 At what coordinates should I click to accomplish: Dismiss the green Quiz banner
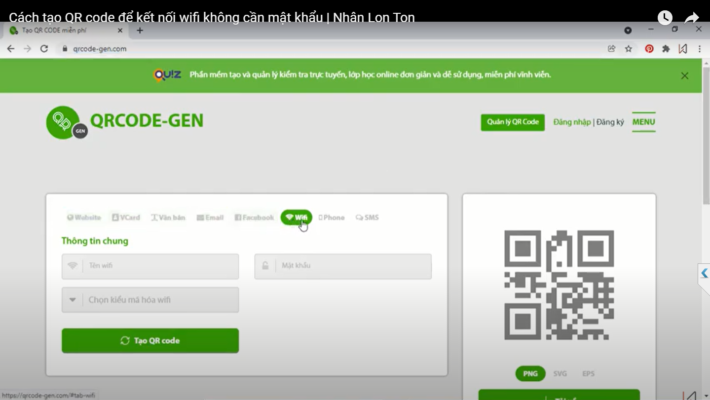coord(685,76)
